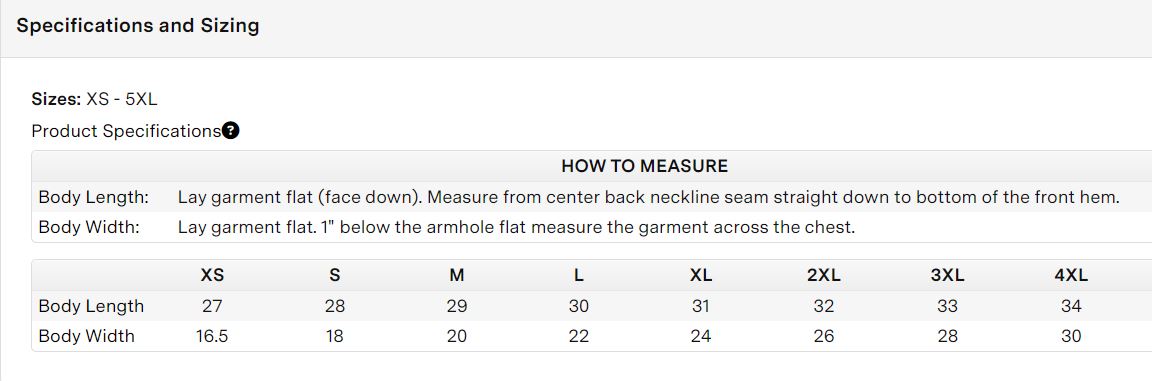Select the M size column header
The width and height of the screenshot is (1152, 381).
(x=457, y=276)
